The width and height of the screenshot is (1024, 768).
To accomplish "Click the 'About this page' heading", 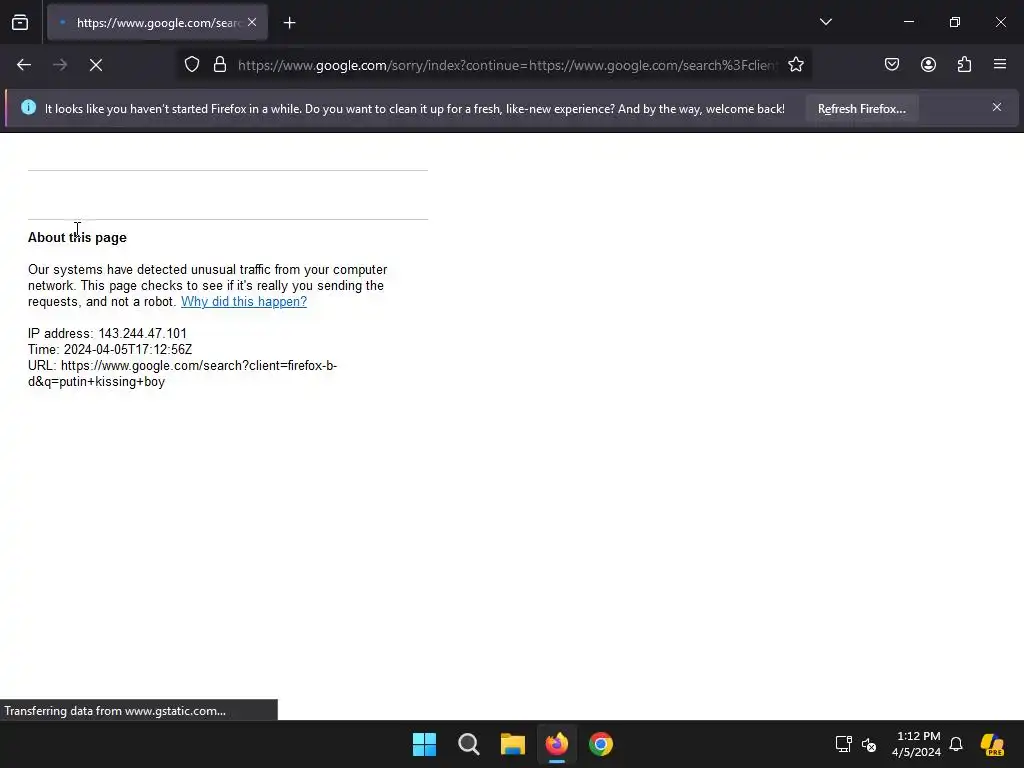I will 77,238.
